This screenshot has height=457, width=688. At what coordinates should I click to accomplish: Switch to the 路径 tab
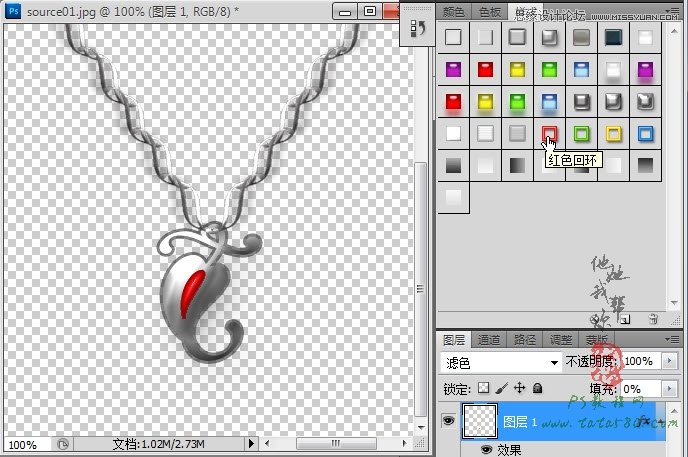524,340
